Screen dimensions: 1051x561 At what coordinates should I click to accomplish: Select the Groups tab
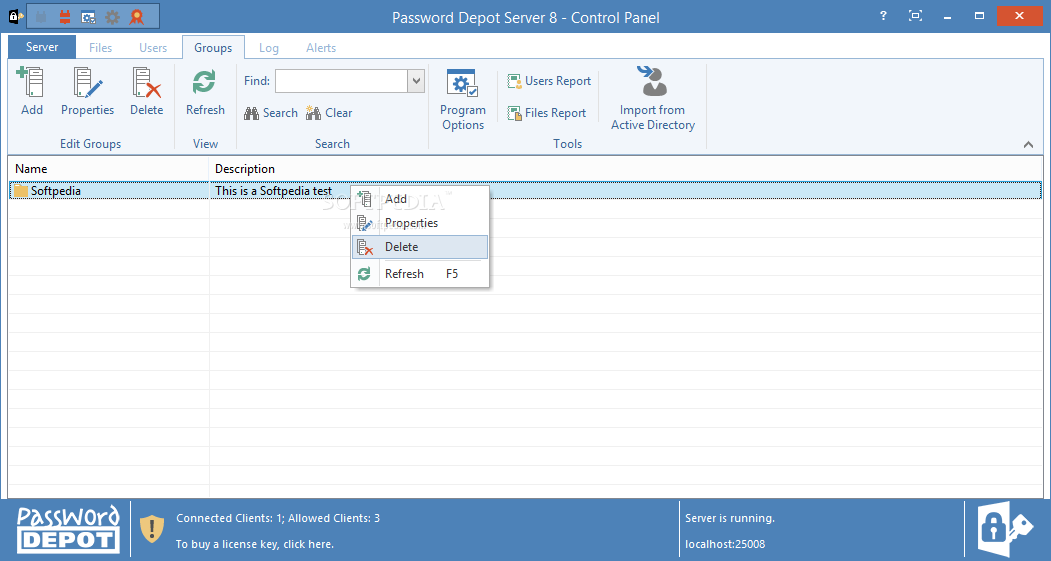point(213,48)
